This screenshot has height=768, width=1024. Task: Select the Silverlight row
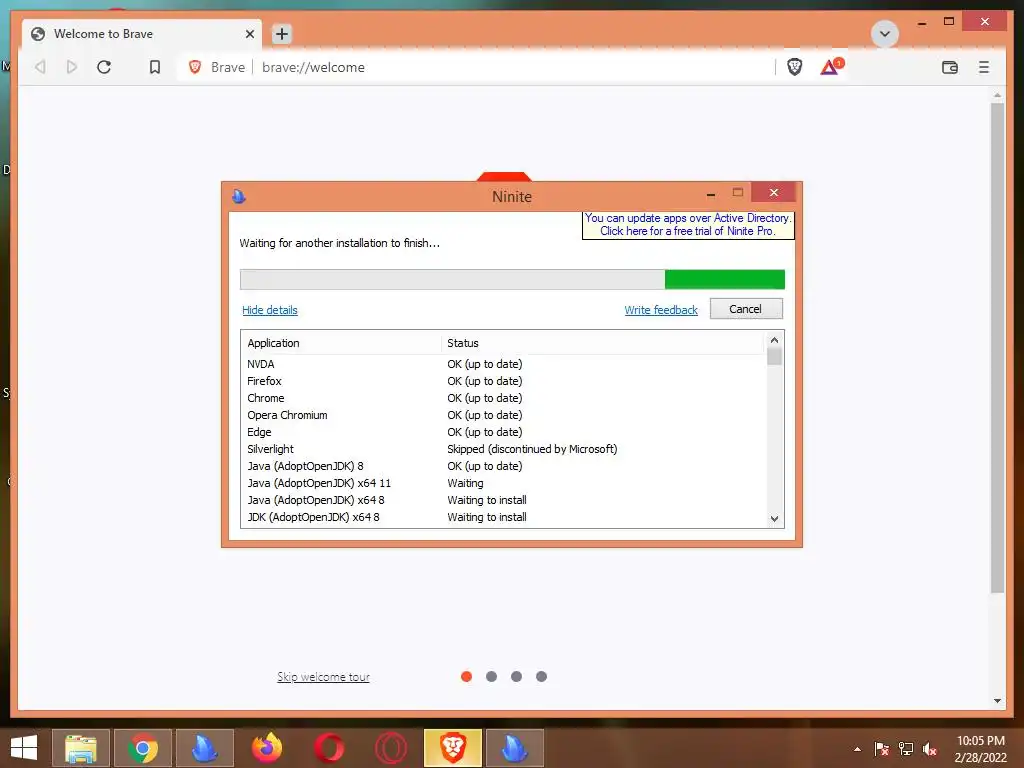tap(503, 449)
